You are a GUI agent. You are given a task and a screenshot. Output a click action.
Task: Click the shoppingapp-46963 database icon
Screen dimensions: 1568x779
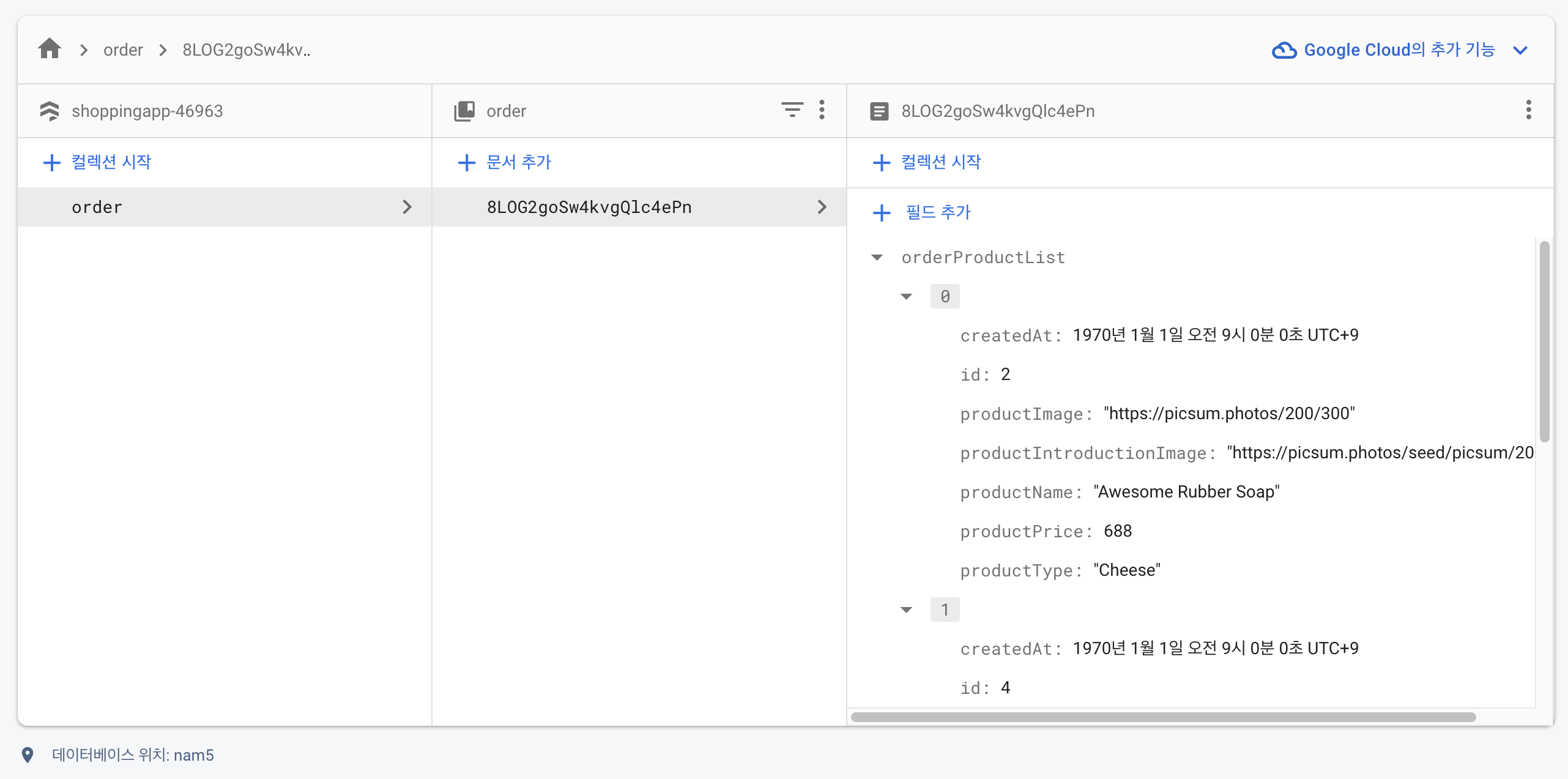(50, 111)
